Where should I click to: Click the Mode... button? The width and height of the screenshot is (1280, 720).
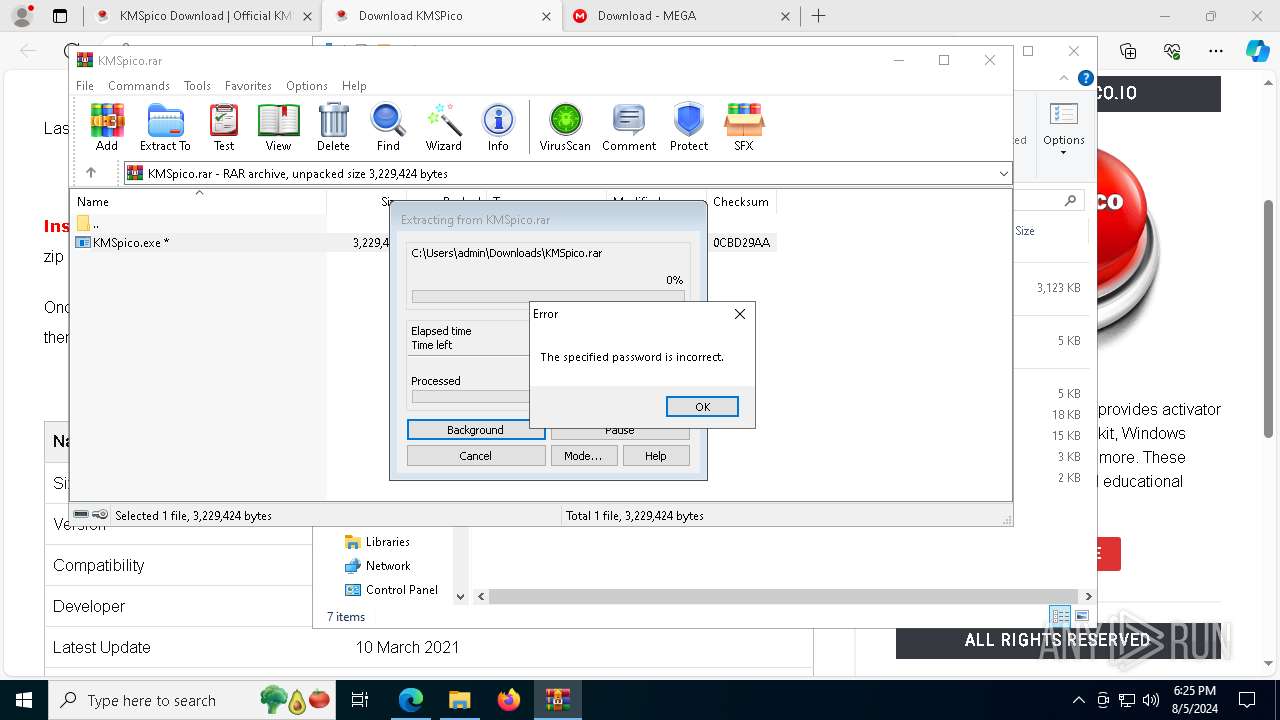tap(583, 456)
